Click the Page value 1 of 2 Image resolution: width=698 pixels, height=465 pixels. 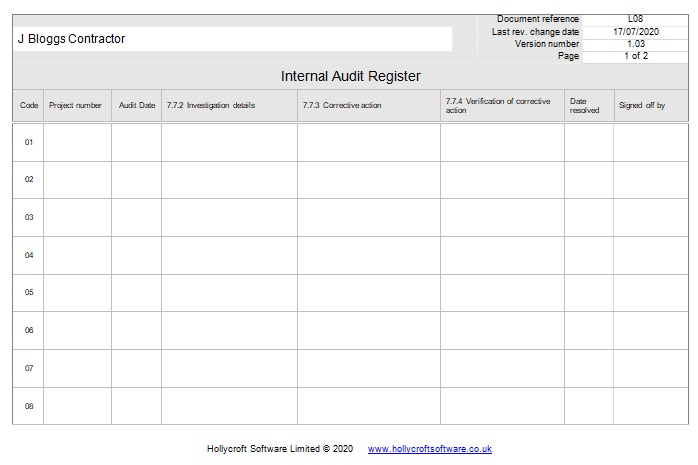pyautogui.click(x=635, y=56)
